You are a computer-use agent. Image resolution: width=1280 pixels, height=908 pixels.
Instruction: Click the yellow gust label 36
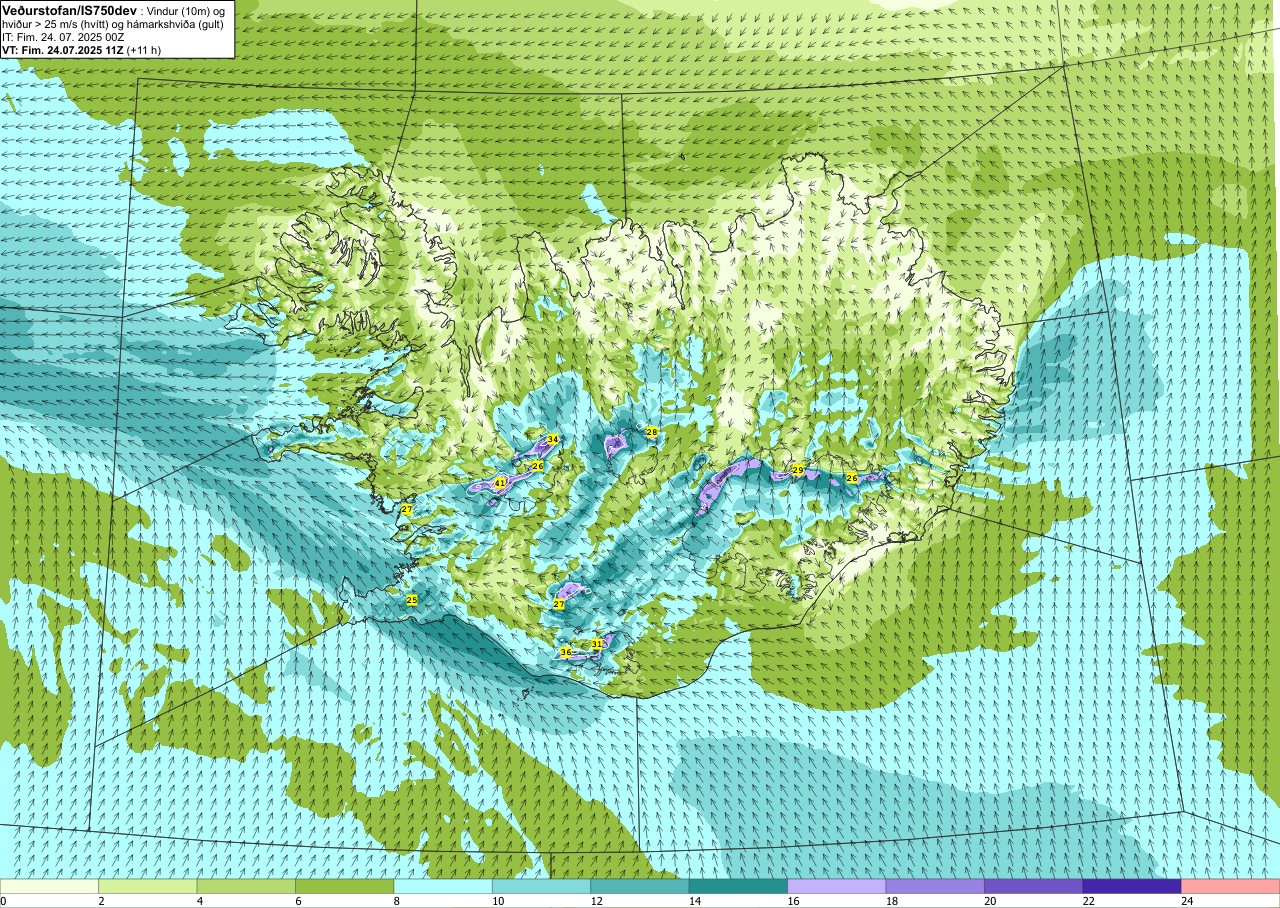[566, 653]
